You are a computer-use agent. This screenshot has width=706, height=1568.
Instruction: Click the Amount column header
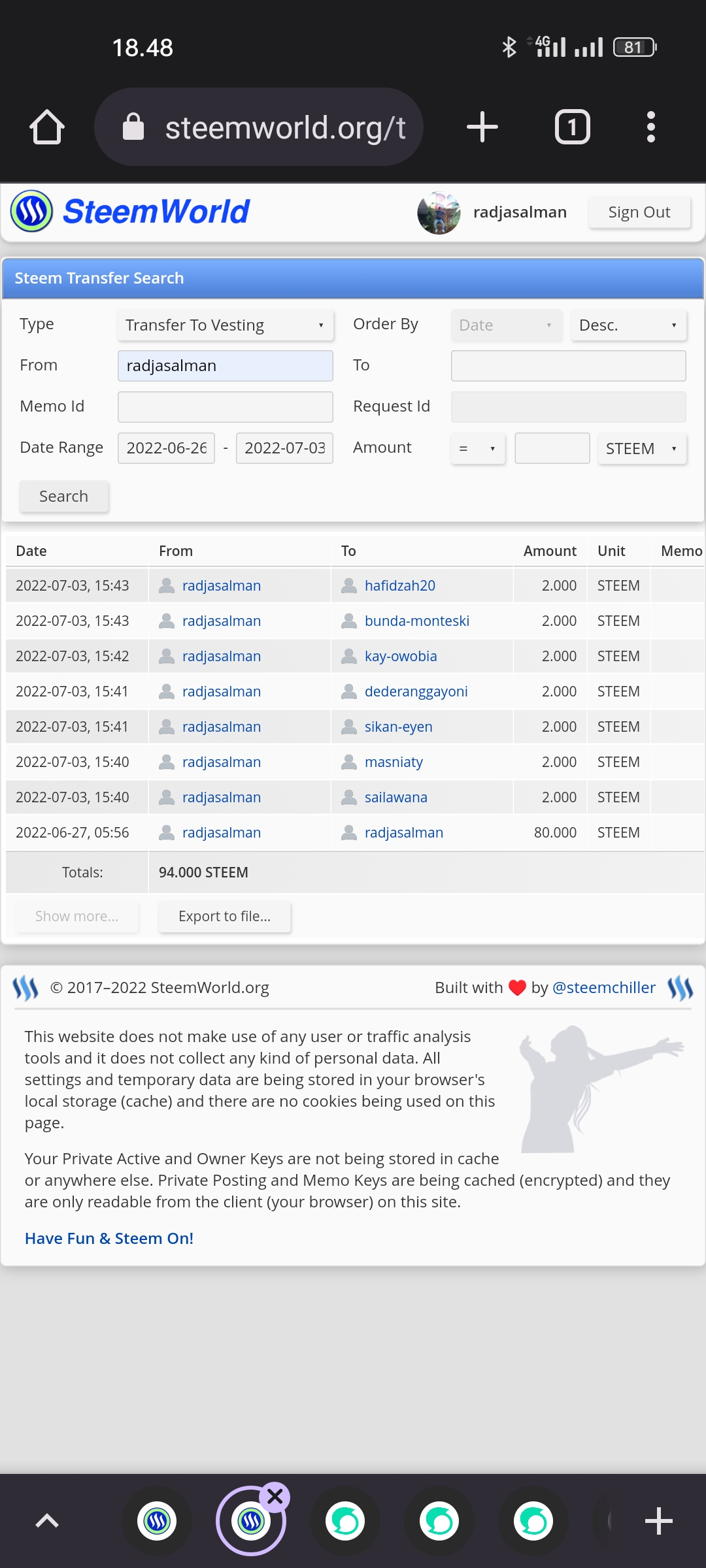(550, 551)
